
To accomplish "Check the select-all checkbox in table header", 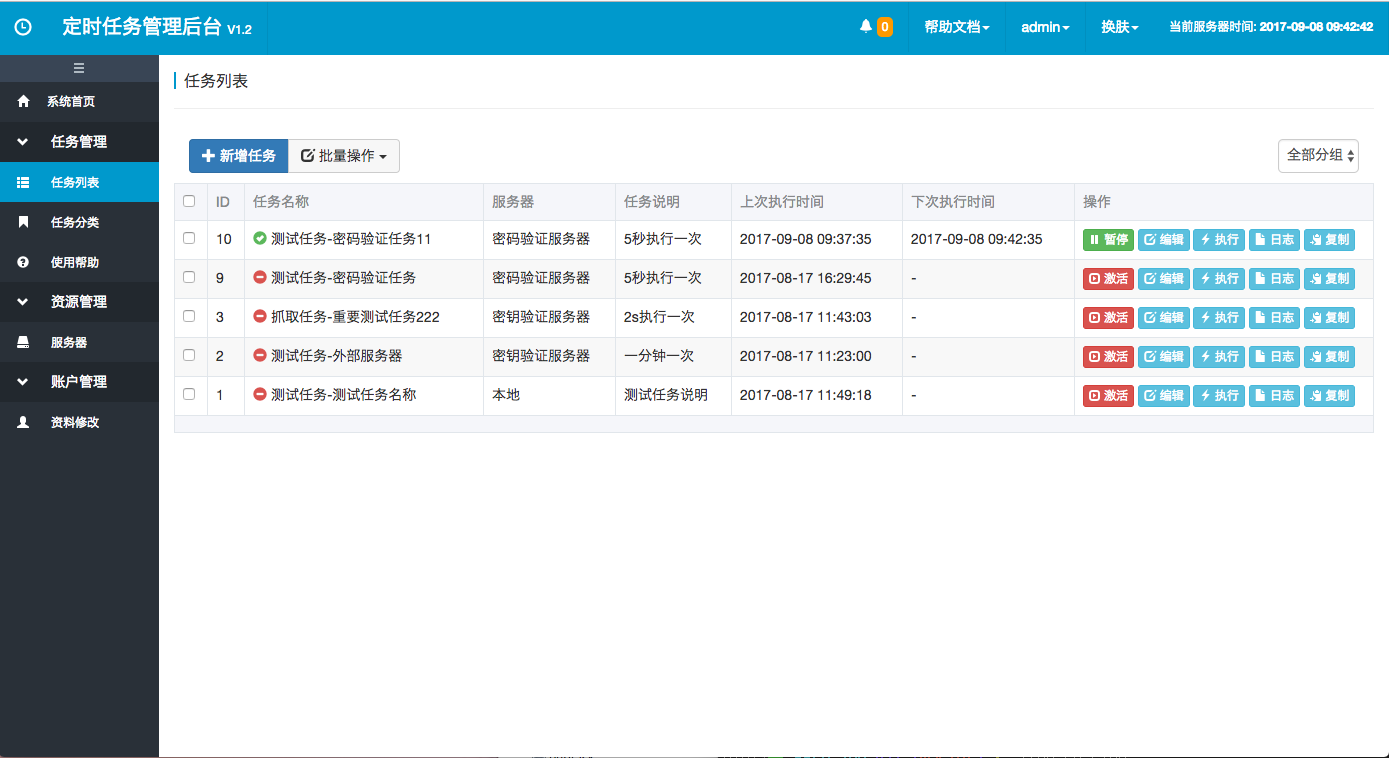I will coord(189,201).
